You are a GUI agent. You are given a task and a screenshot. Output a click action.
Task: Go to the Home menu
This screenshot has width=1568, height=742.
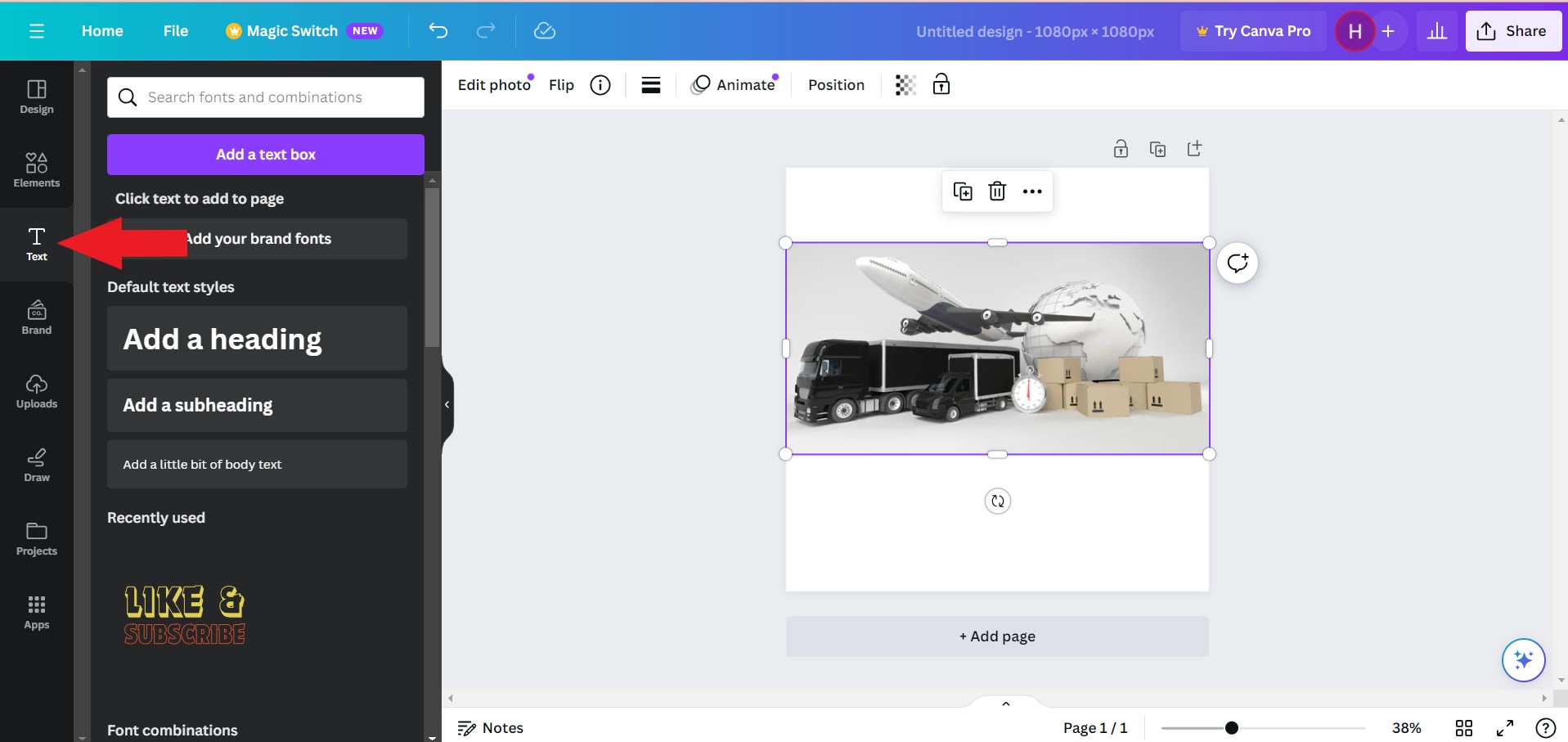click(x=101, y=30)
